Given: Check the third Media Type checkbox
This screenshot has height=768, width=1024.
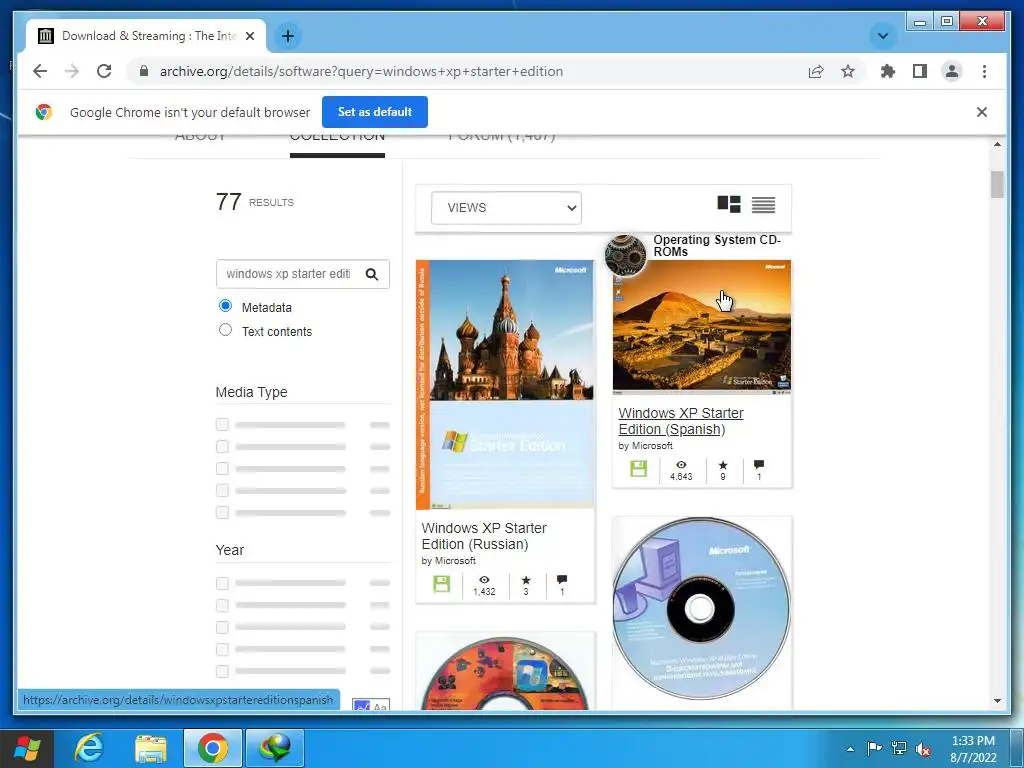Looking at the screenshot, I should (x=222, y=469).
